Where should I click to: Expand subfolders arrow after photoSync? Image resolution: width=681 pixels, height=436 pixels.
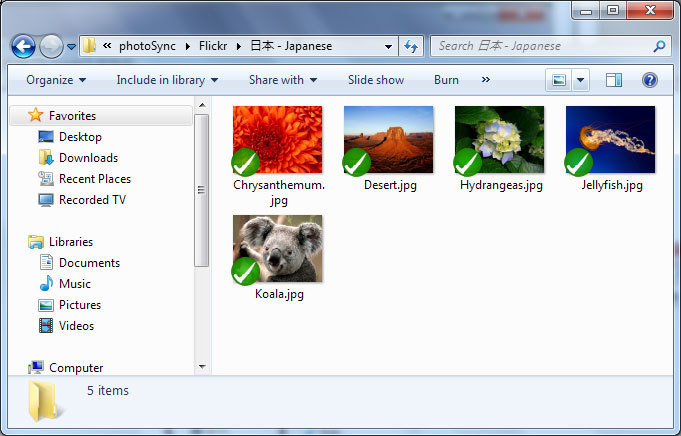[188, 46]
